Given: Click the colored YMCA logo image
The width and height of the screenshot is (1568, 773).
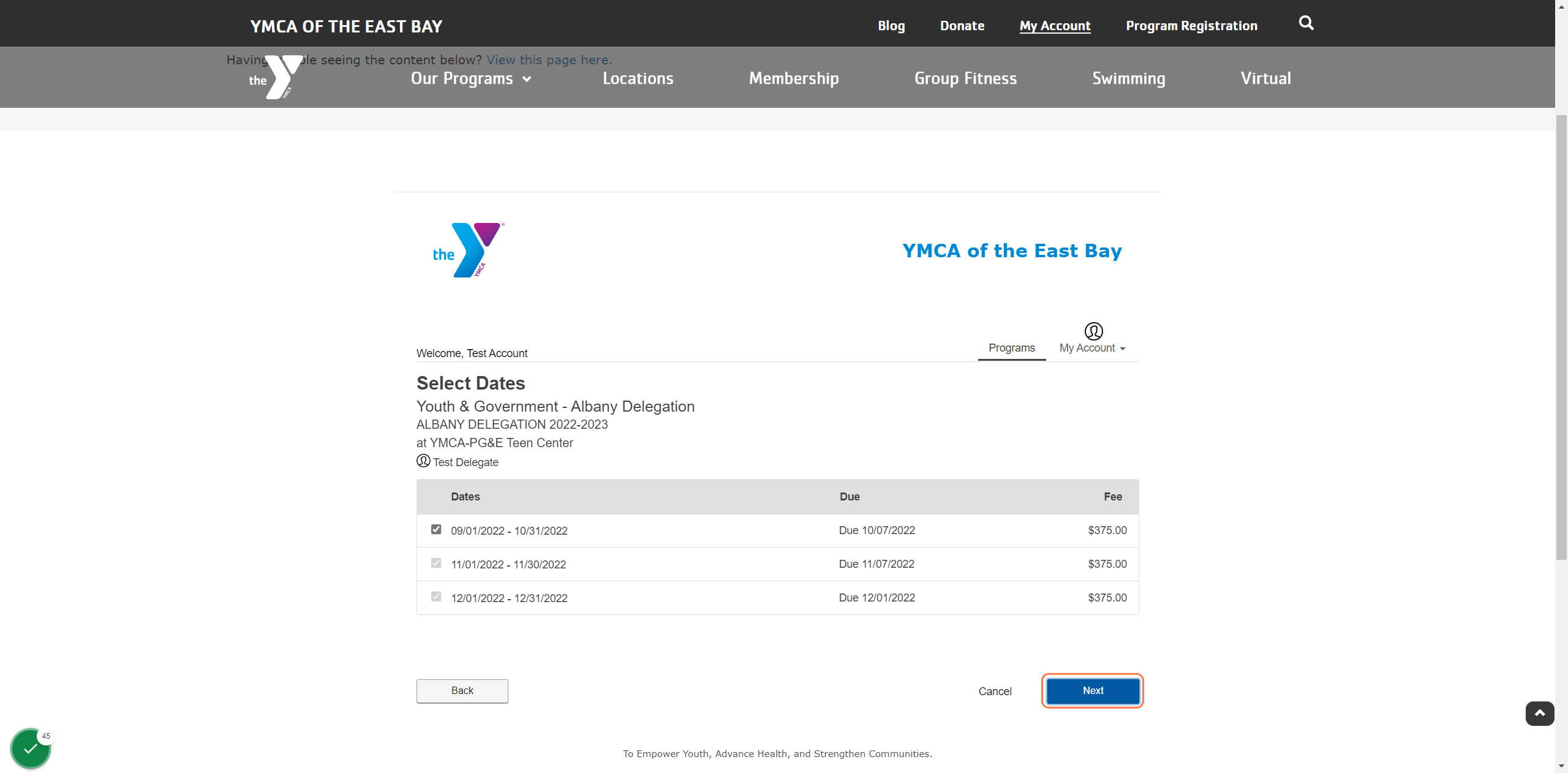Looking at the screenshot, I should click(469, 251).
